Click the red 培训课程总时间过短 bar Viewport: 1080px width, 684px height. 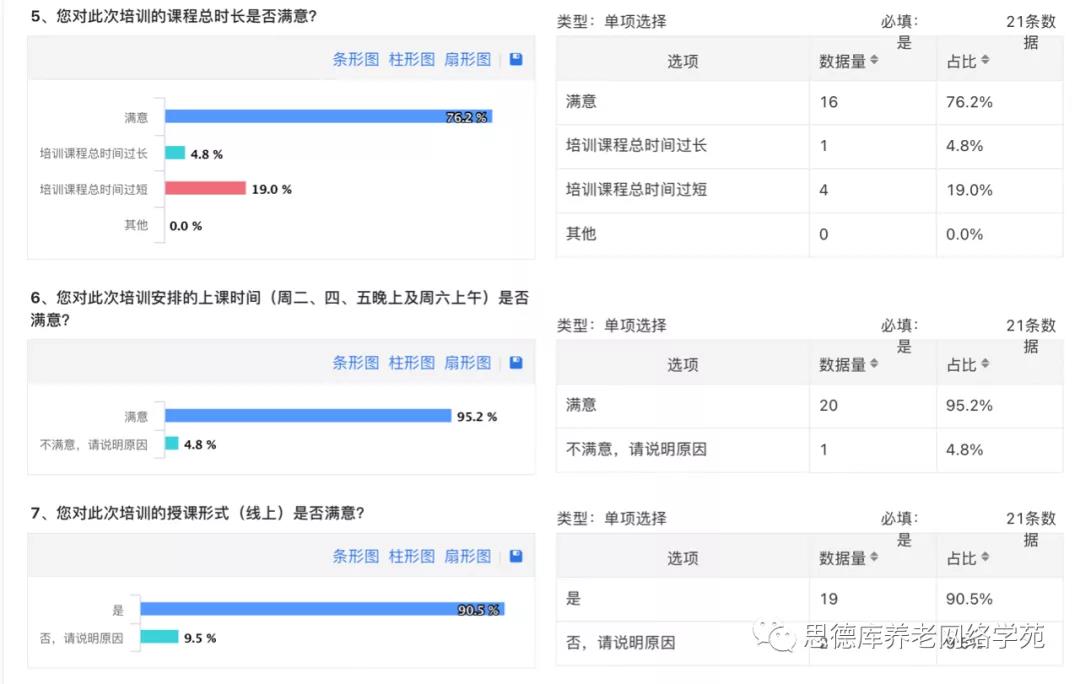click(x=205, y=188)
